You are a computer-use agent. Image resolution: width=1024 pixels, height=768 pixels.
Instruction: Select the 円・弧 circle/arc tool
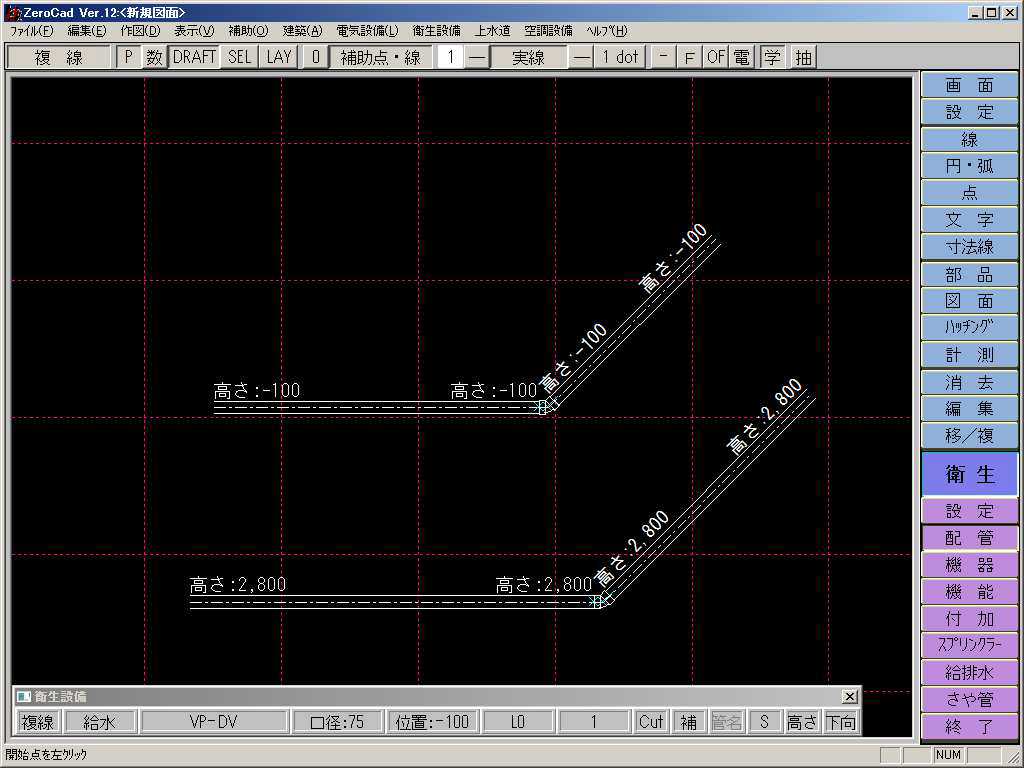(x=969, y=167)
